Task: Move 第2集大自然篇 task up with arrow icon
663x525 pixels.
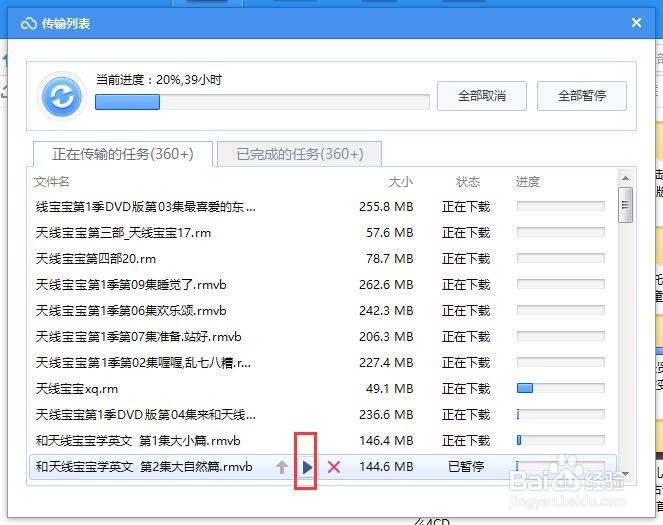Action: (x=282, y=467)
